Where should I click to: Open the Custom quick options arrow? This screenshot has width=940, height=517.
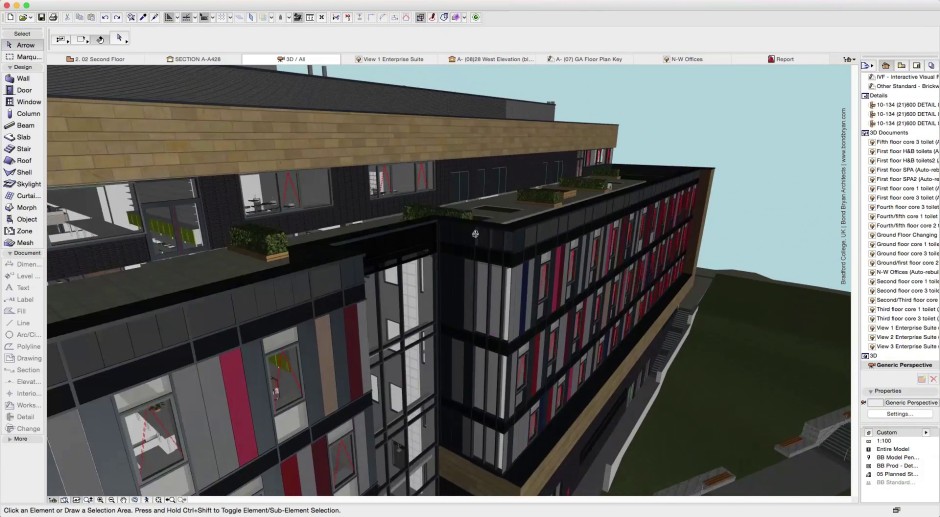tap(926, 432)
